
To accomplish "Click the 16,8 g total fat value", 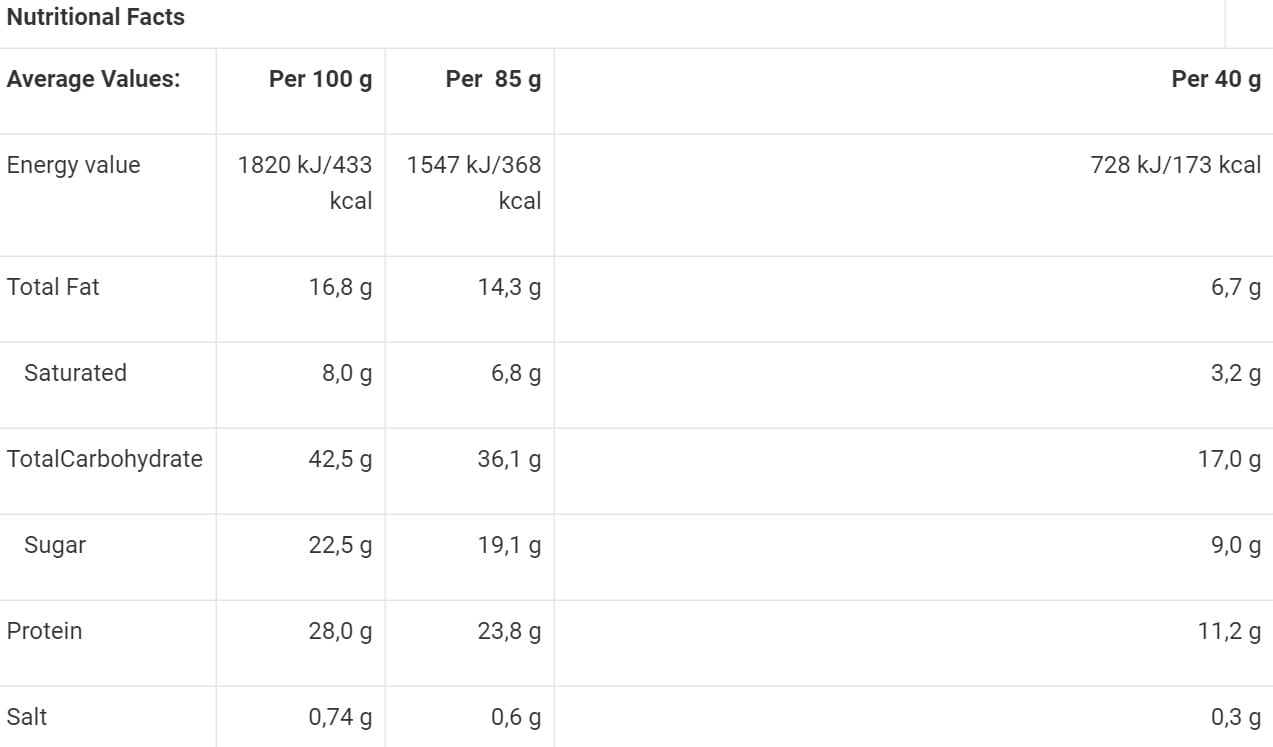I will click(340, 288).
